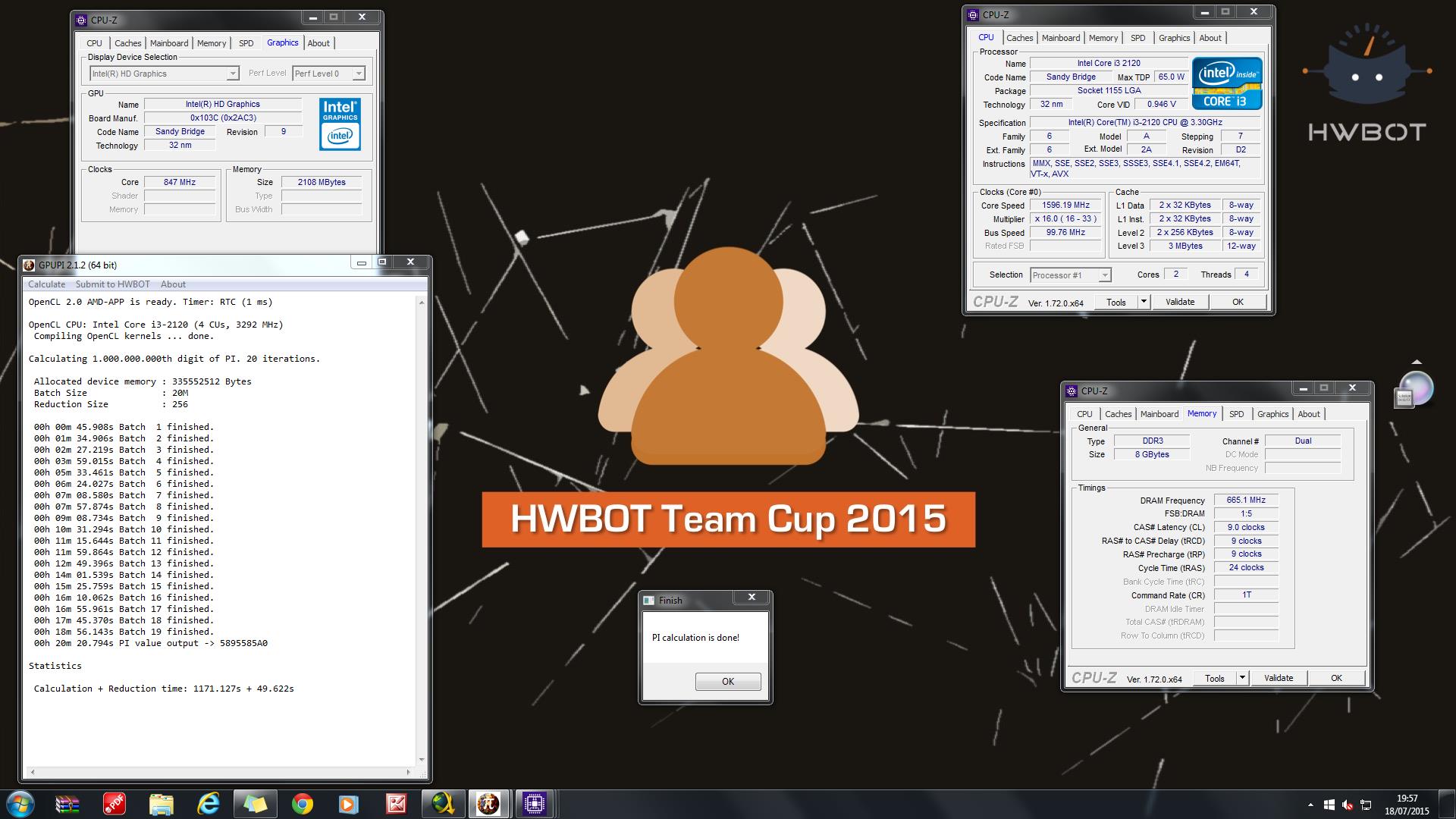Click GPUPI horizontal scrollbar left arrow
1456x819 pixels.
click(31, 773)
